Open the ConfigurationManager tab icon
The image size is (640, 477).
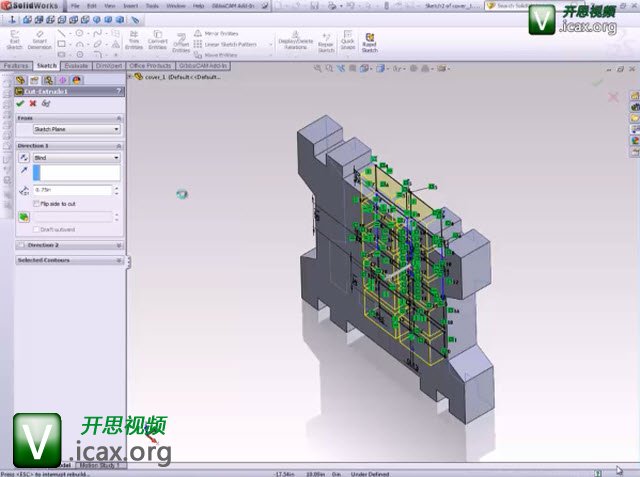click(x=49, y=80)
